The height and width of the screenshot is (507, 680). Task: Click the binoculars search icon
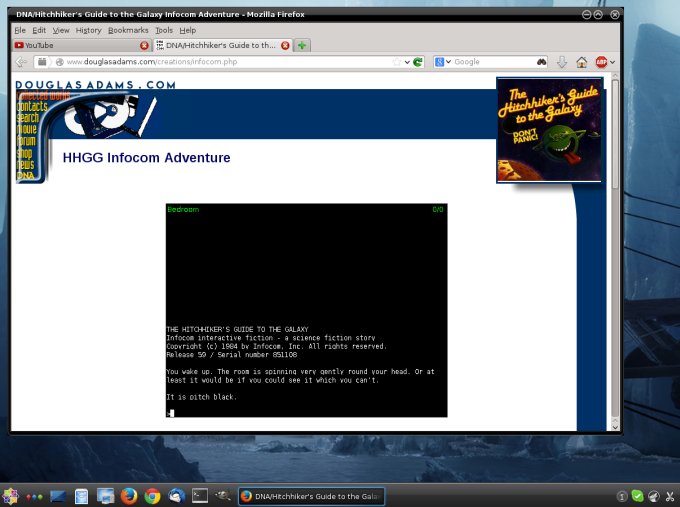point(541,62)
